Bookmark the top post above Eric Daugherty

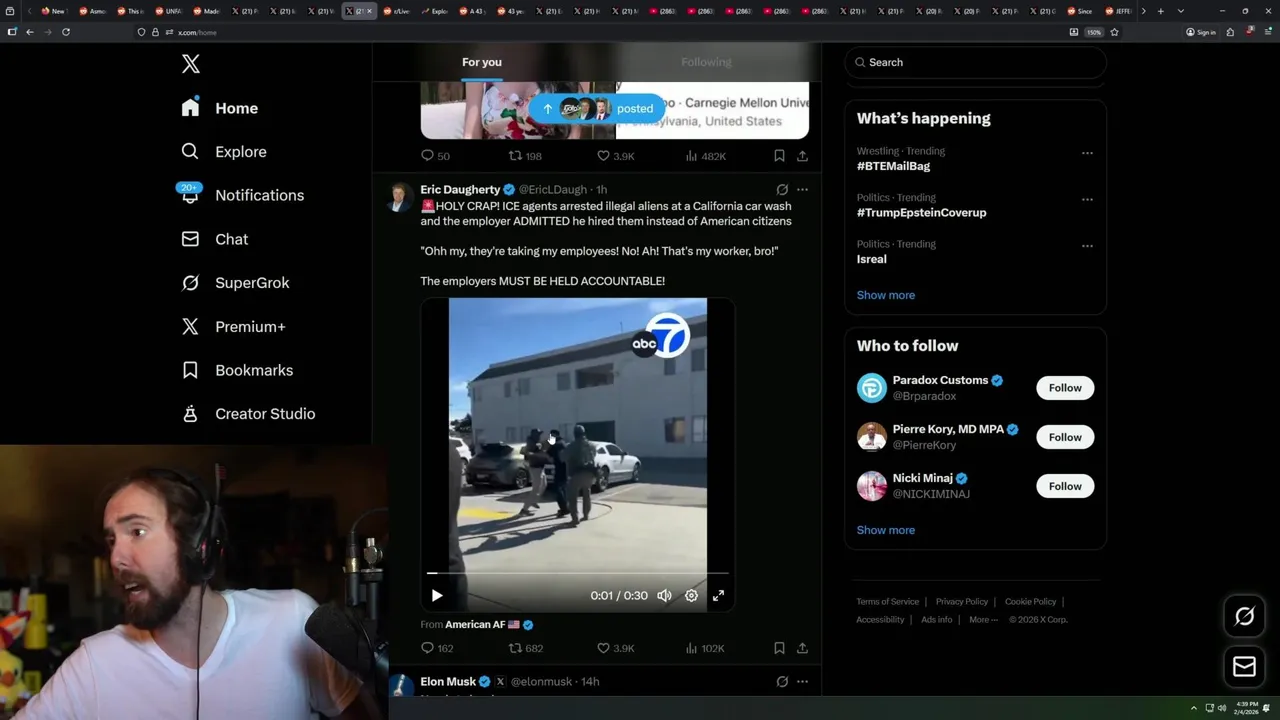(x=779, y=156)
